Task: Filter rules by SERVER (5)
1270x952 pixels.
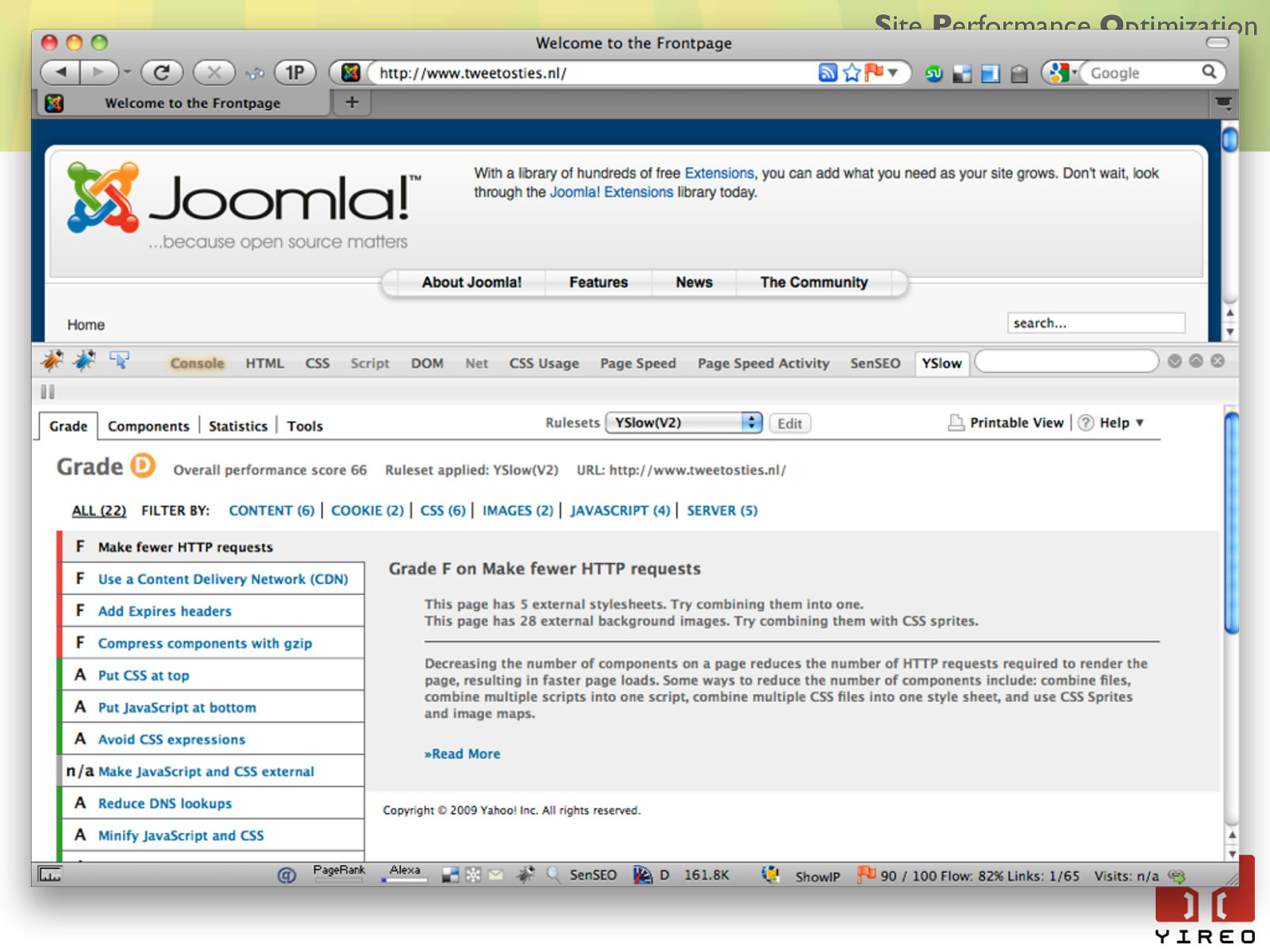Action: click(x=722, y=511)
